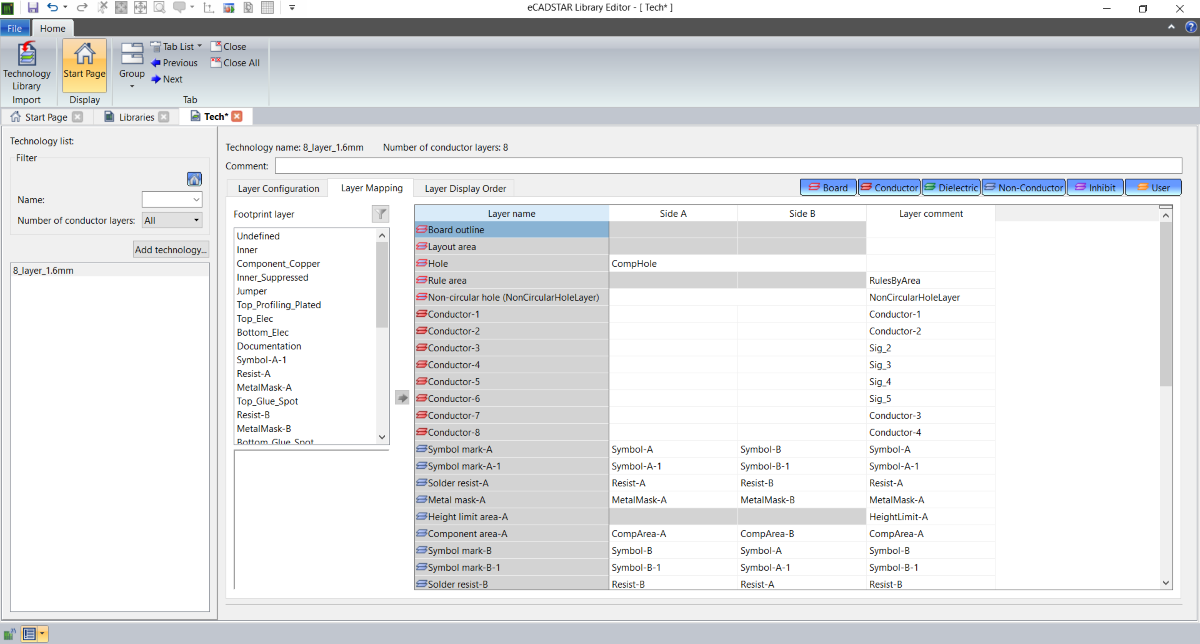Click the speech bubble comment icon
Image resolution: width=1200 pixels, height=644 pixels.
click(x=179, y=8)
